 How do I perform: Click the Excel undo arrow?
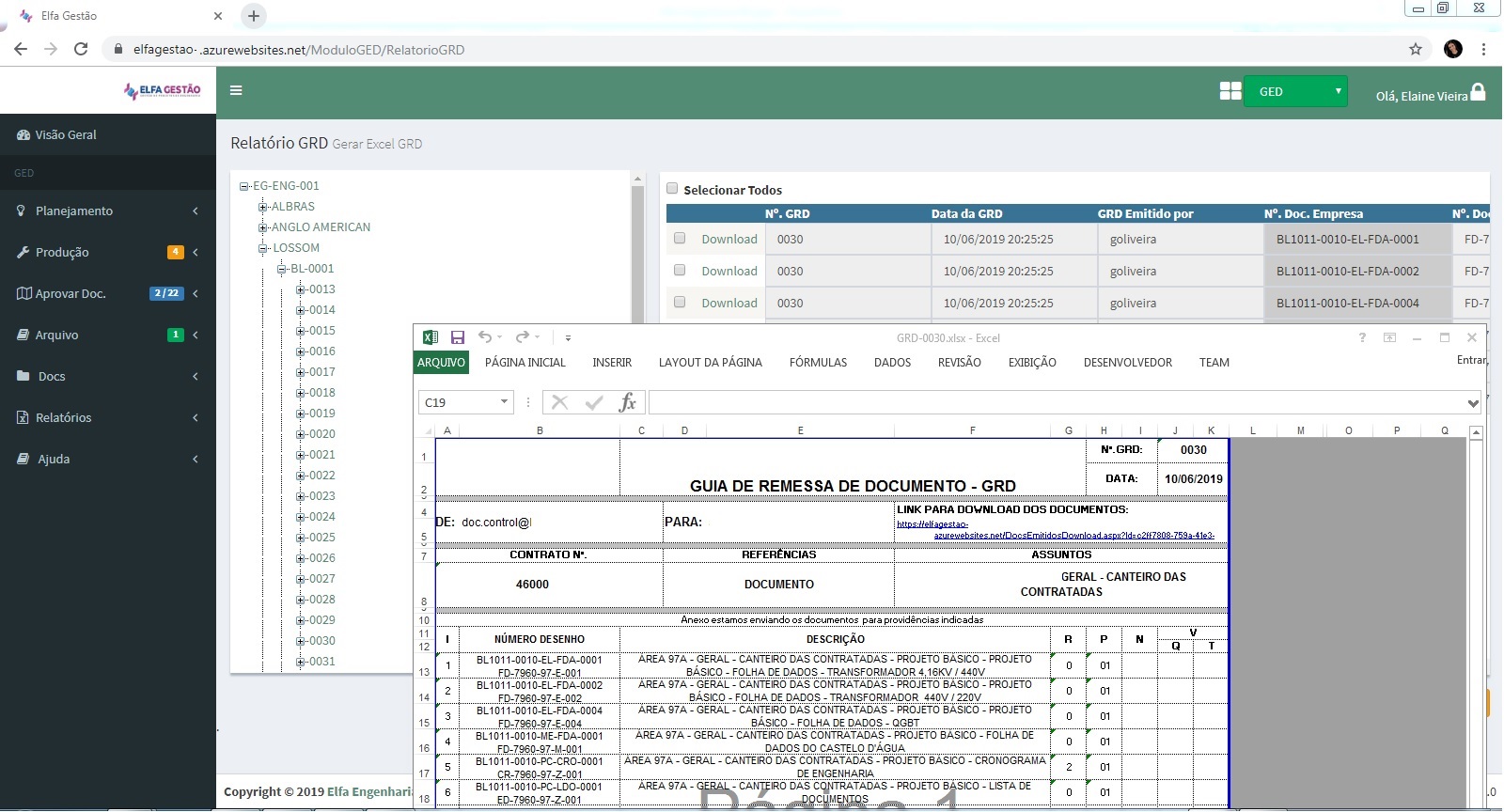[x=484, y=337]
